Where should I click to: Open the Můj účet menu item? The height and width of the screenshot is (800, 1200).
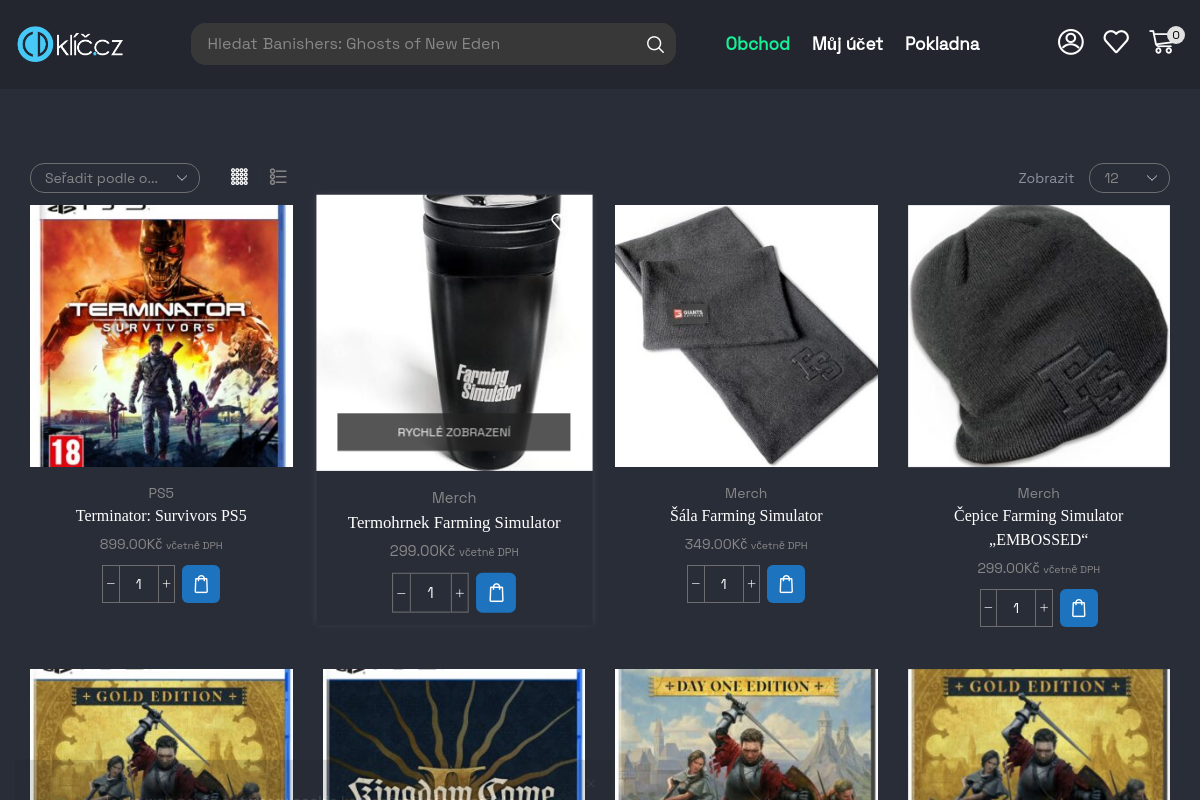(847, 44)
